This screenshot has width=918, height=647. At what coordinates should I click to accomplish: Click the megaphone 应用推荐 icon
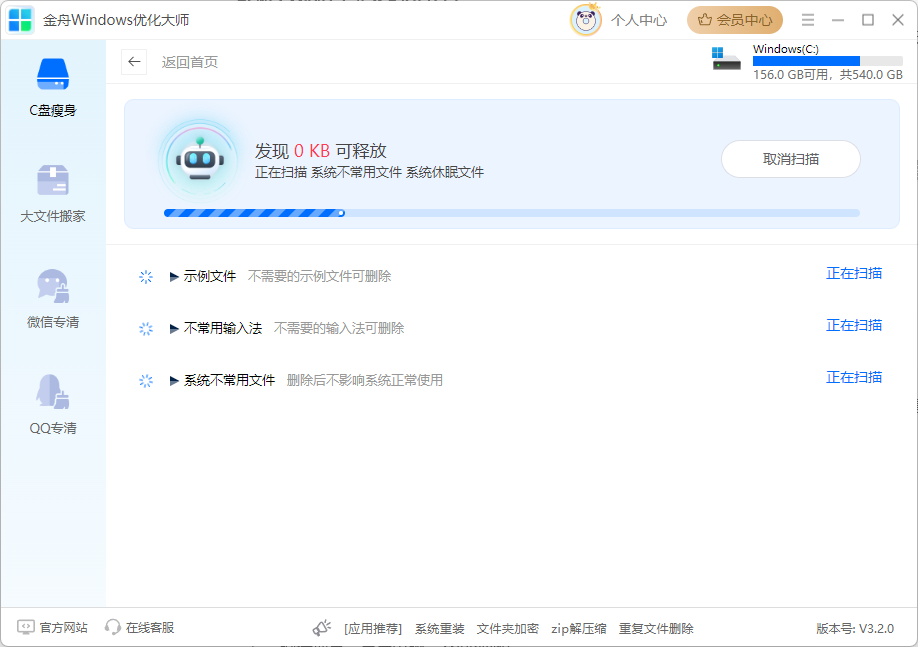321,628
